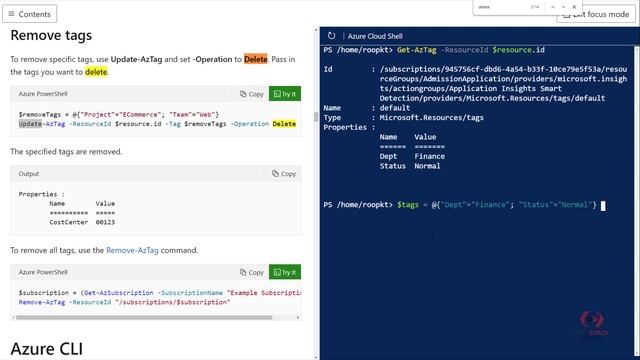Screen dimensions: 640x360
Task: Click the $removeTags assignment code line
Action: [118, 114]
